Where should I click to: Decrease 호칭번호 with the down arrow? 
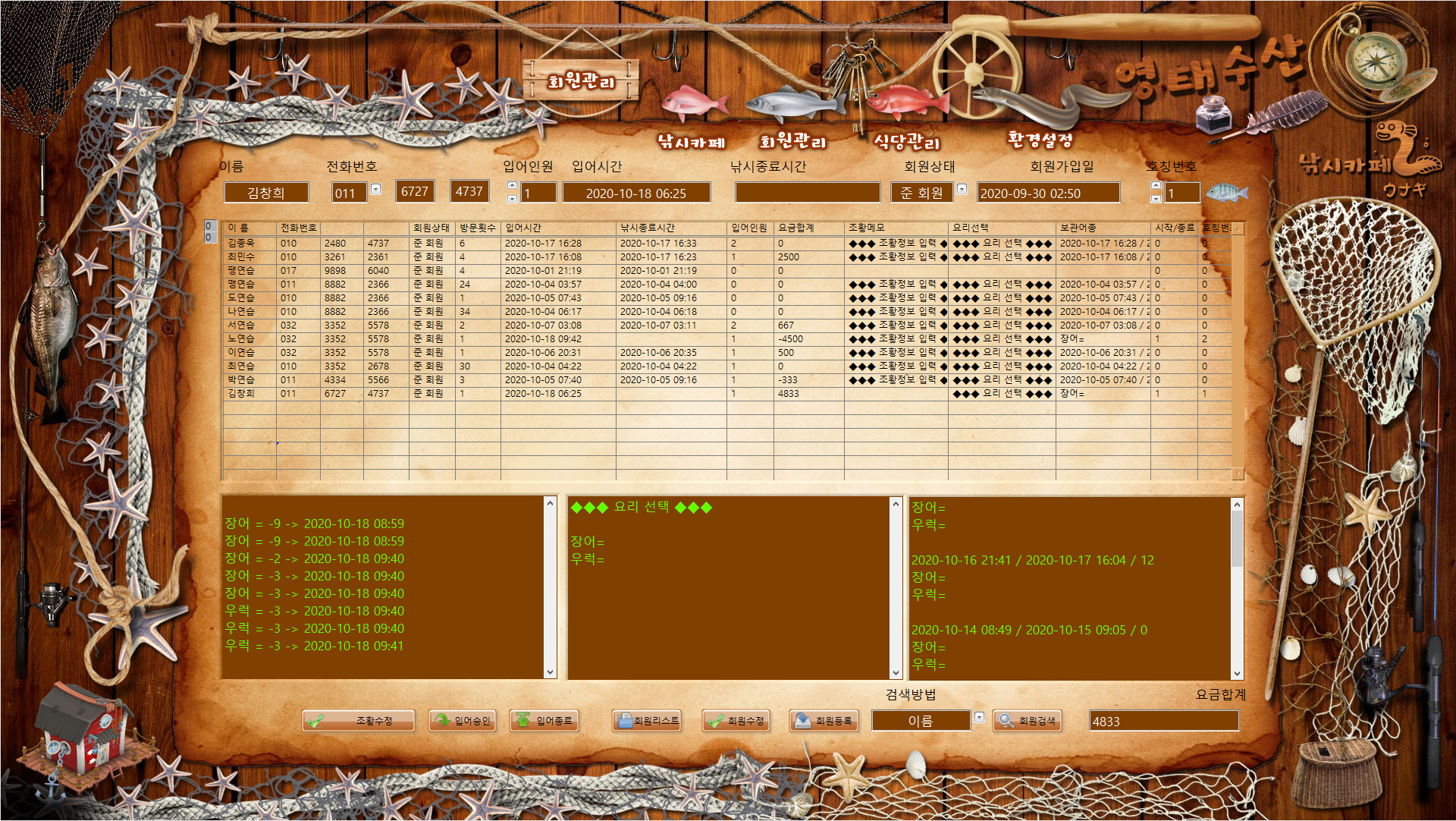pos(1156,199)
